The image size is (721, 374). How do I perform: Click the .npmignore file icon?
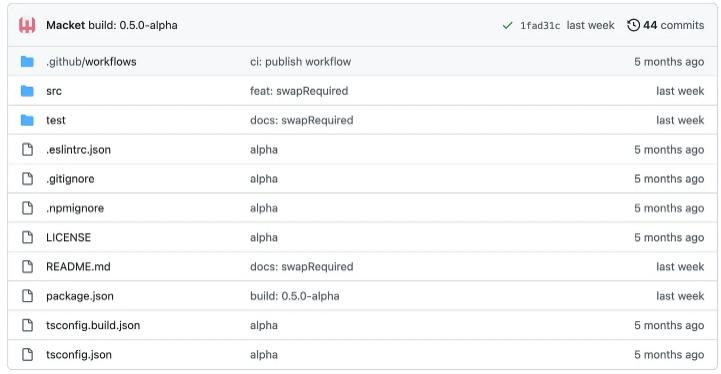pyautogui.click(x=28, y=208)
